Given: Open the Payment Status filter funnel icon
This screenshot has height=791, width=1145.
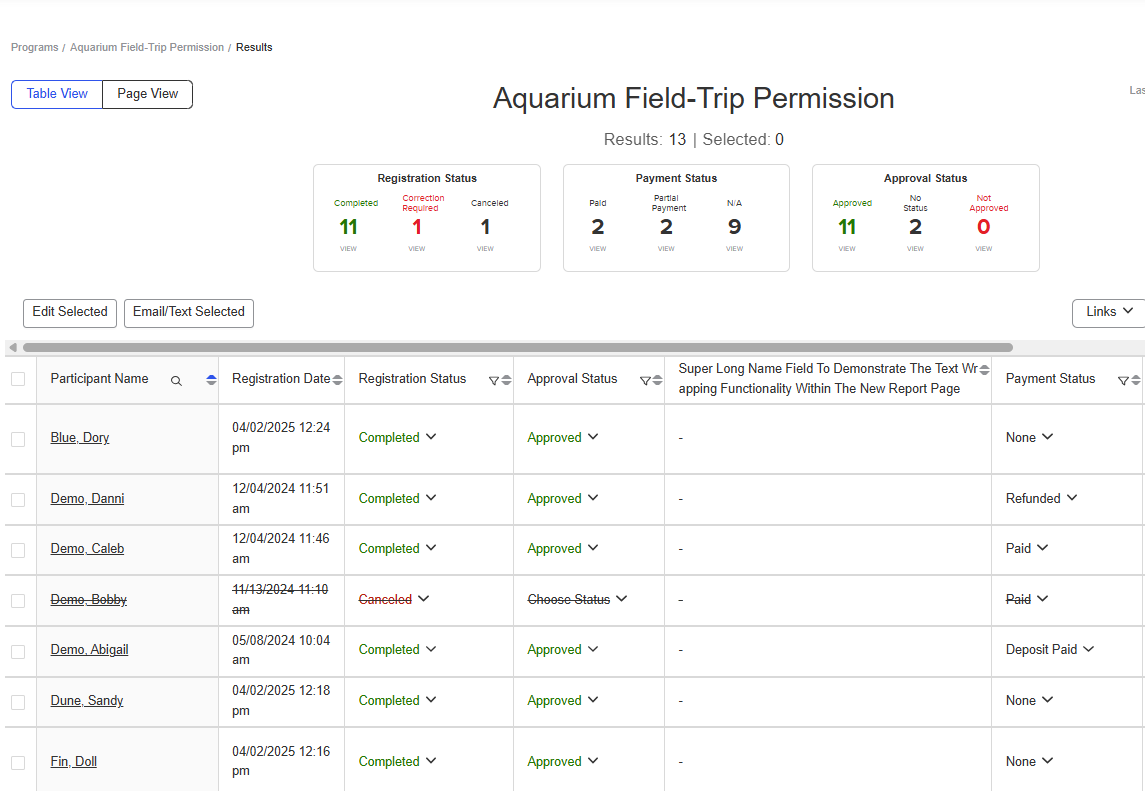Looking at the screenshot, I should 1123,381.
